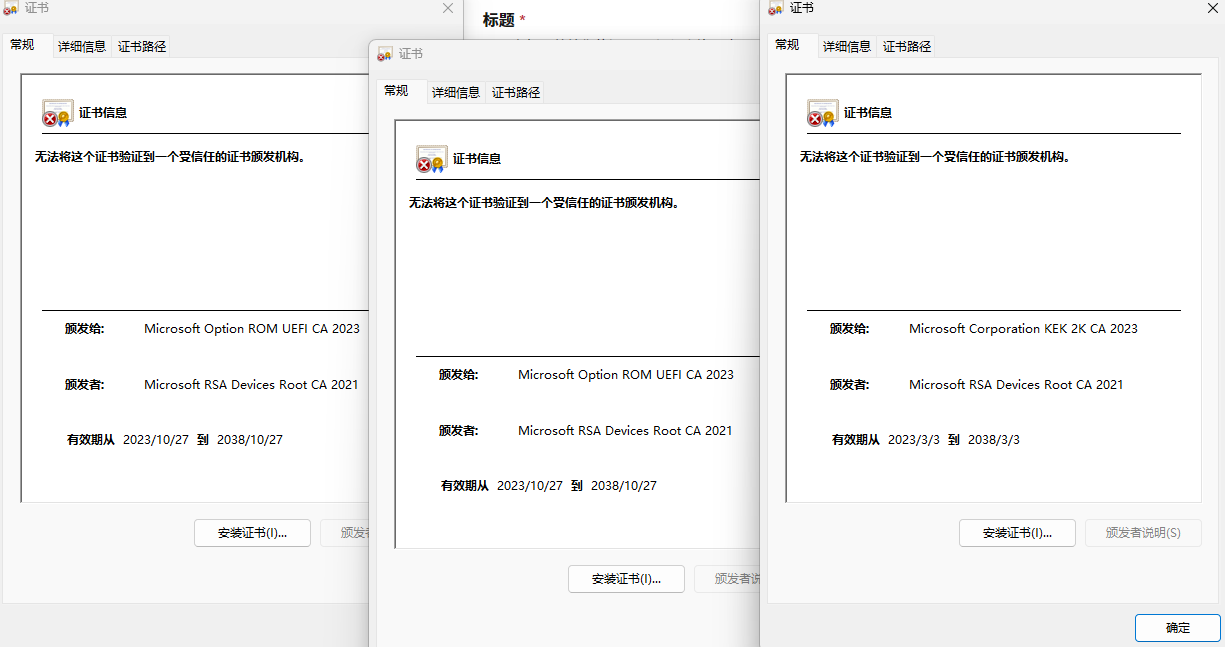Click "Microsoft Option ROM UEFI CA 2023" in the middle dialog

(626, 375)
